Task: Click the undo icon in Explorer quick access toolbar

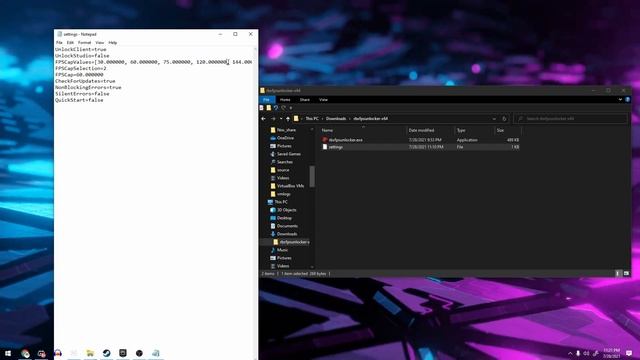Action: pos(276,108)
